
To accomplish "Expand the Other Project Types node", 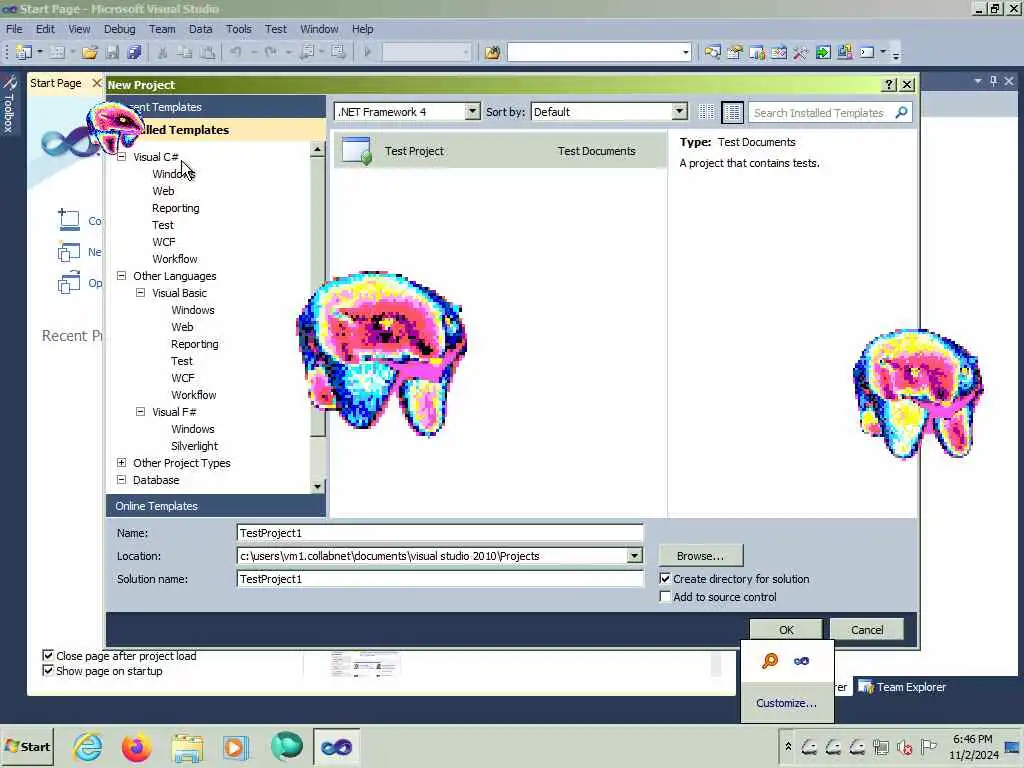I will click(121, 462).
